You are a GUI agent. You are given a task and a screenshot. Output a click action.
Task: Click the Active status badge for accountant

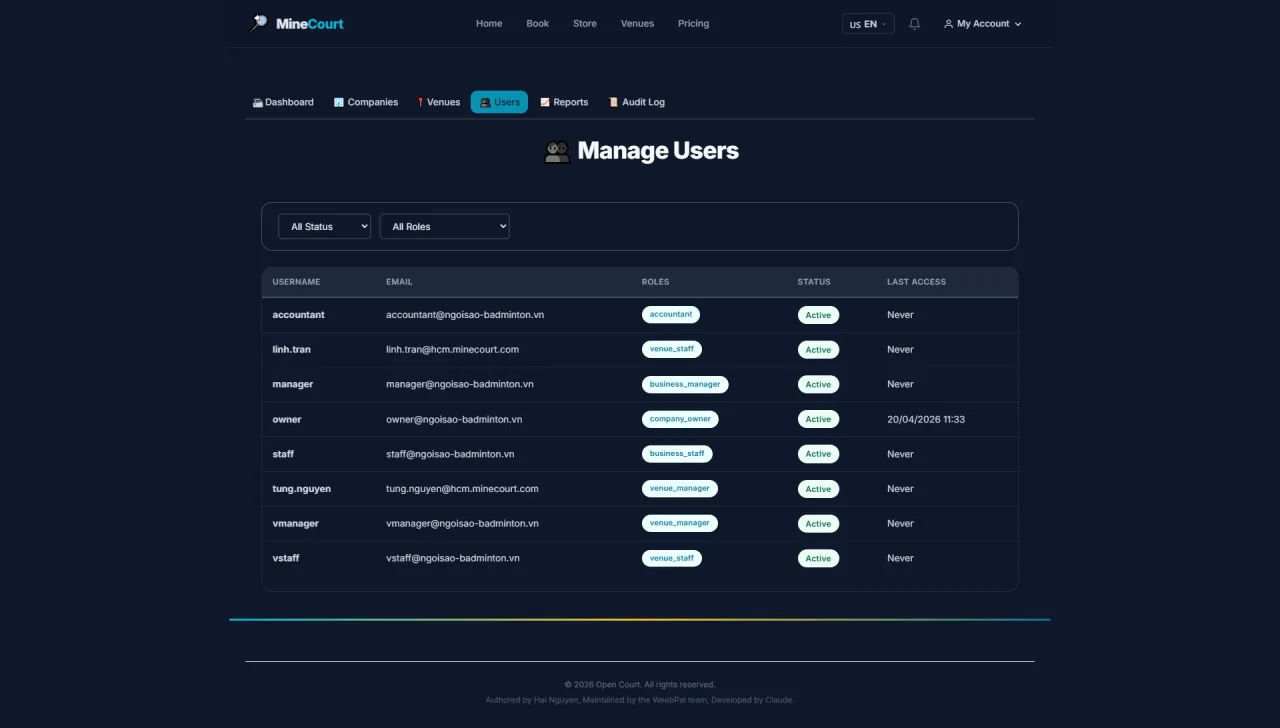pyautogui.click(x=818, y=315)
